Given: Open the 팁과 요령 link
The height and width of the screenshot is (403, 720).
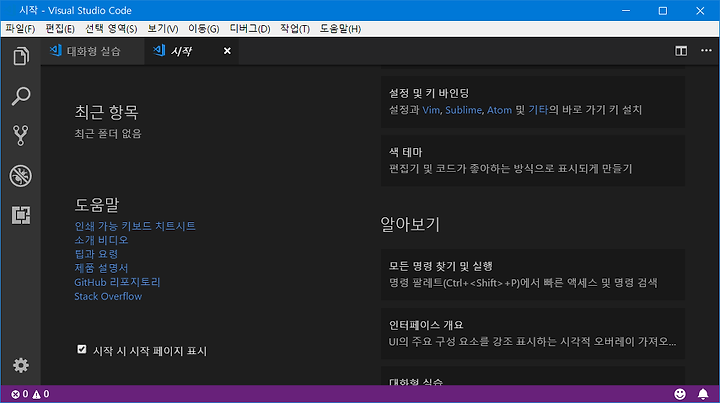Looking at the screenshot, I should click(x=96, y=254).
